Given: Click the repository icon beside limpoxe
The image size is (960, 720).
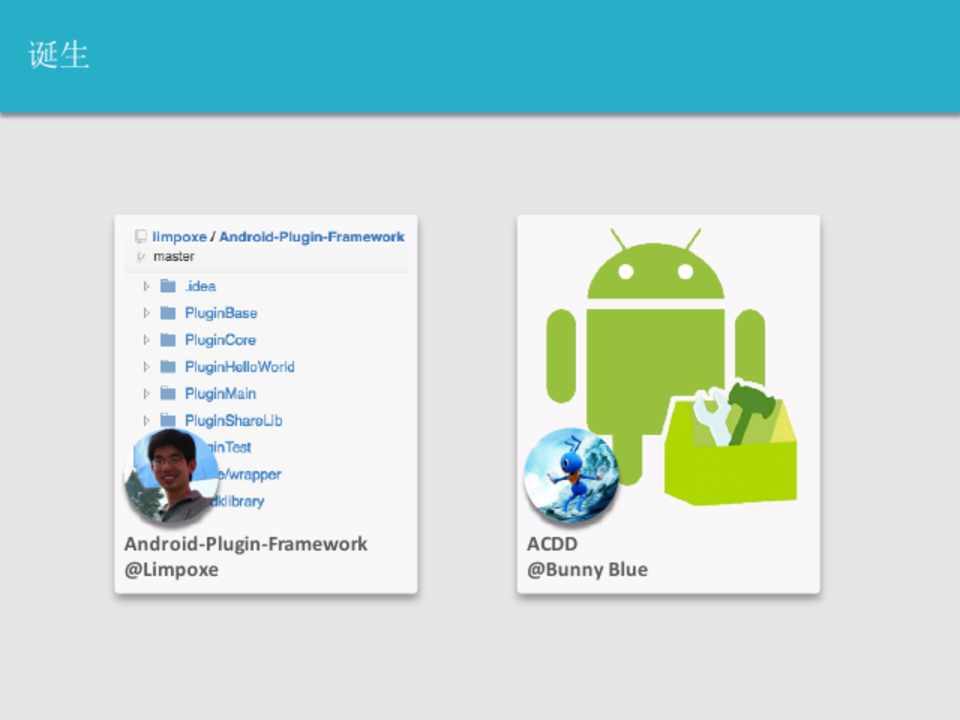Looking at the screenshot, I should point(141,237).
